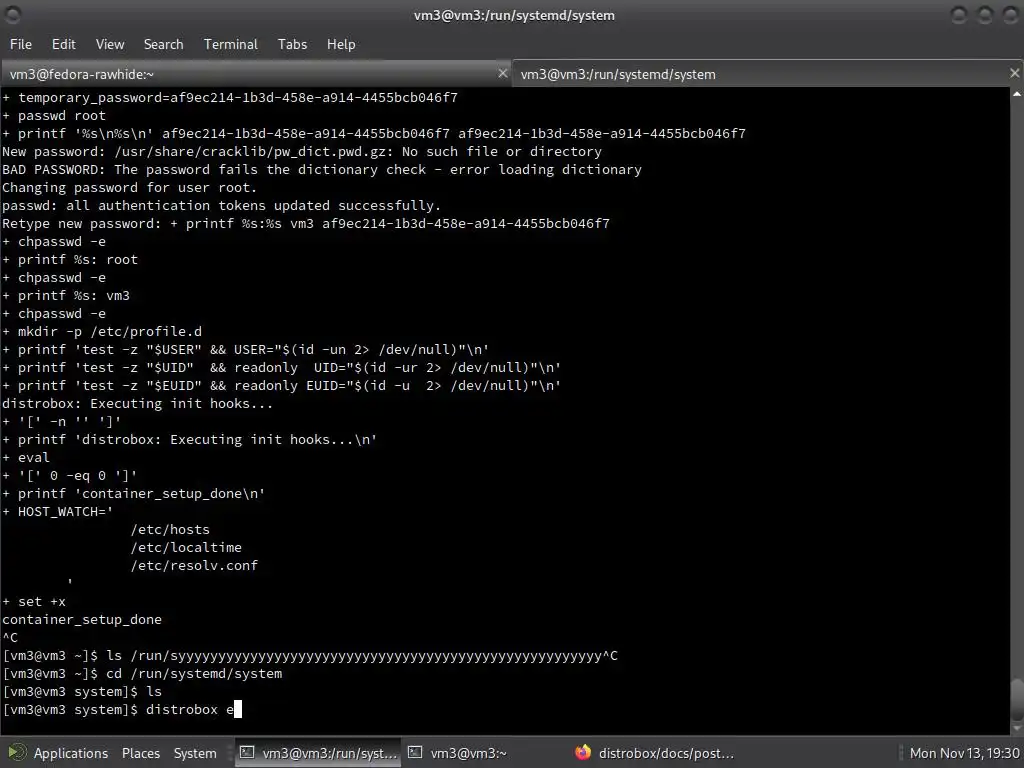Open the Search menu
The image size is (1024, 768).
click(x=163, y=44)
